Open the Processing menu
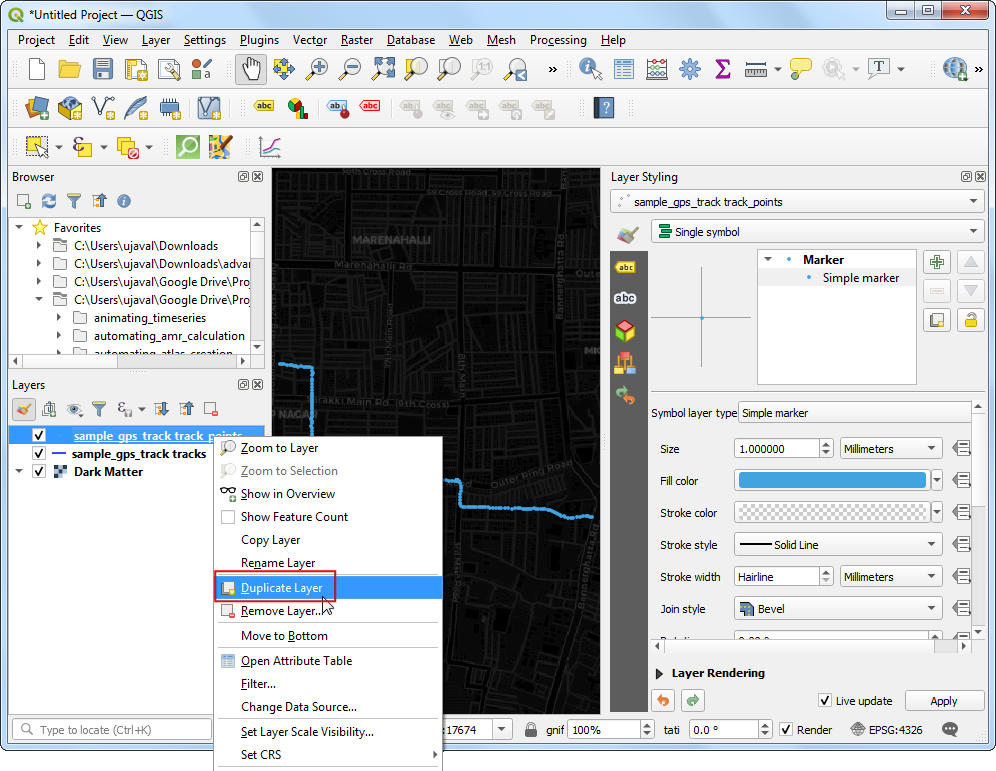996x771 pixels. point(558,40)
